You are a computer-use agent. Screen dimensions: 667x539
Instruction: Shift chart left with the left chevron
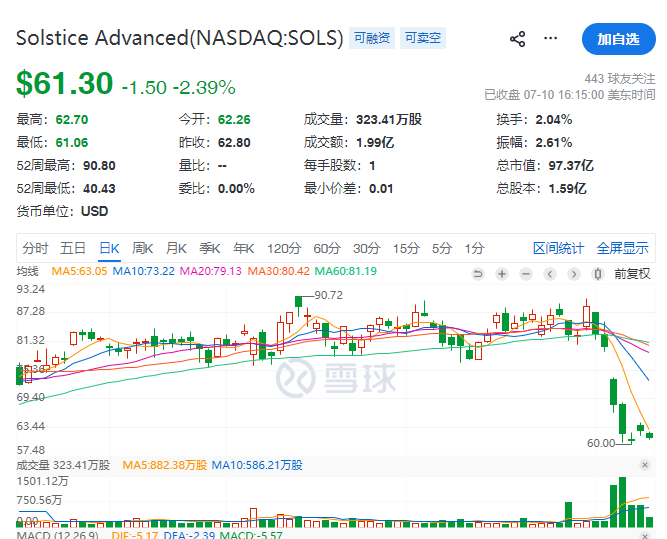(x=550, y=274)
